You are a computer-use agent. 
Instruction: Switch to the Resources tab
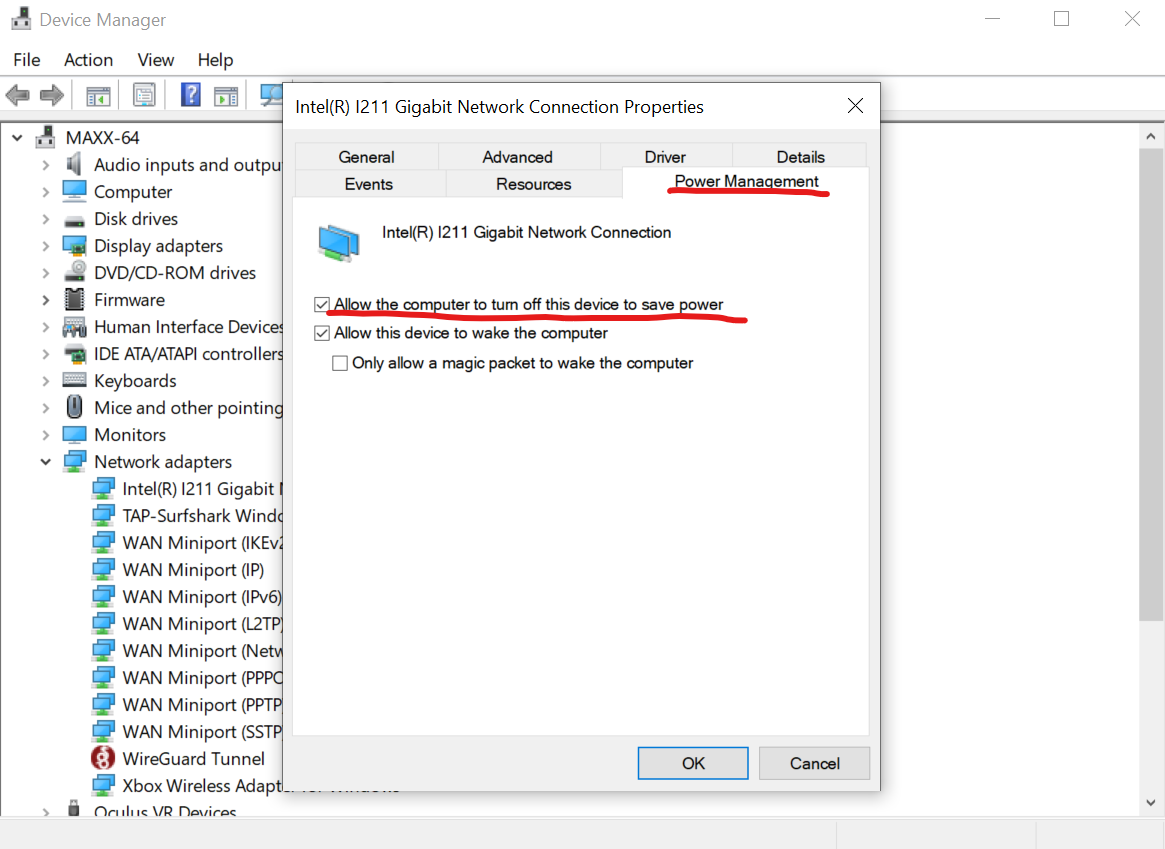(533, 184)
